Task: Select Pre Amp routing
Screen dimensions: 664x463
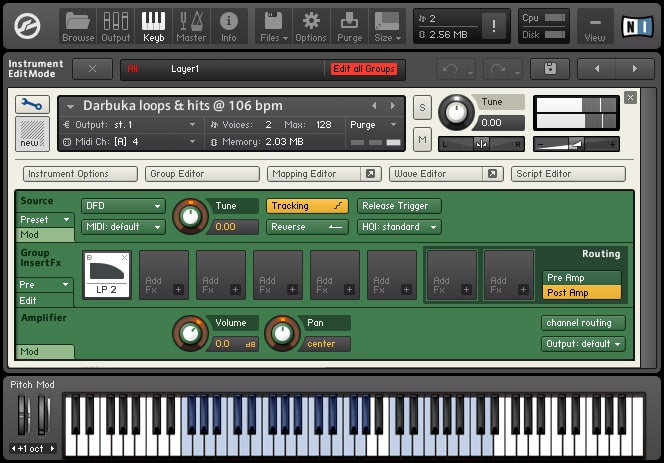Action: coord(581,277)
